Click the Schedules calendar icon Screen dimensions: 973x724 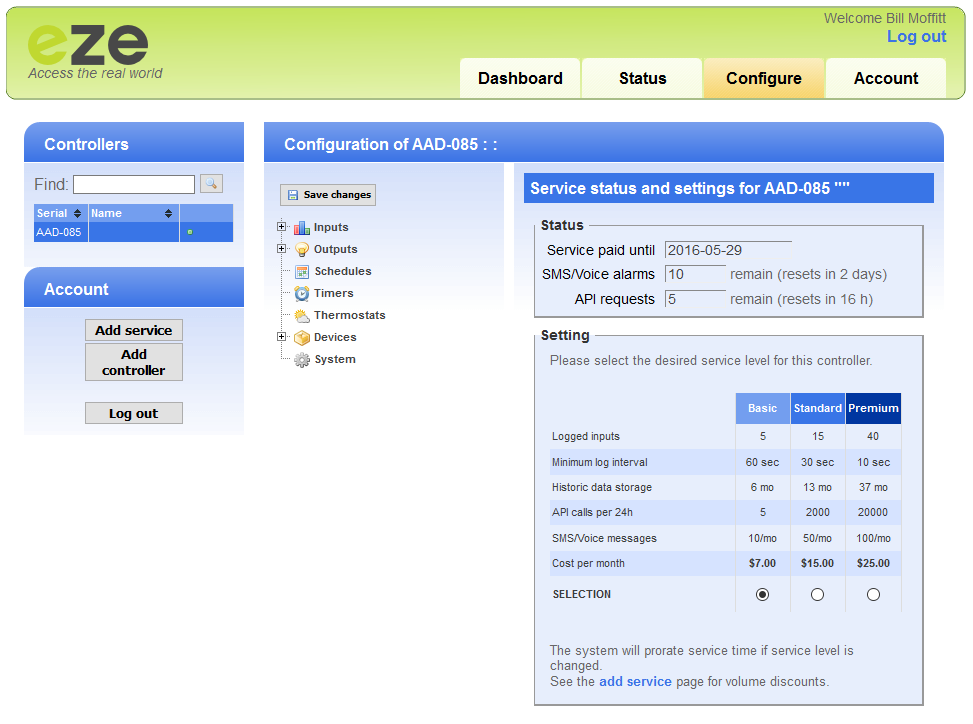301,272
